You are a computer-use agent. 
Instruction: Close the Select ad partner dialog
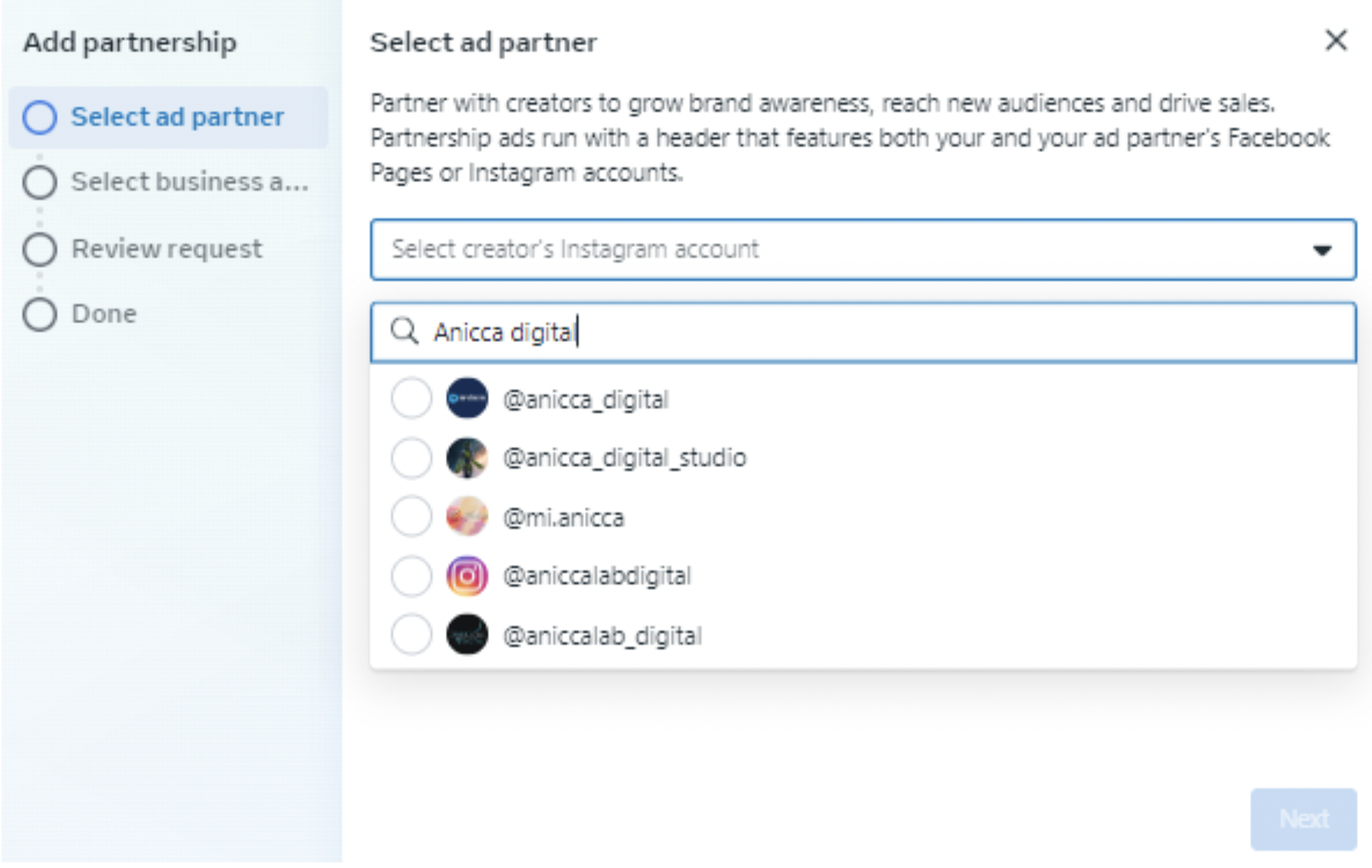point(1336,40)
